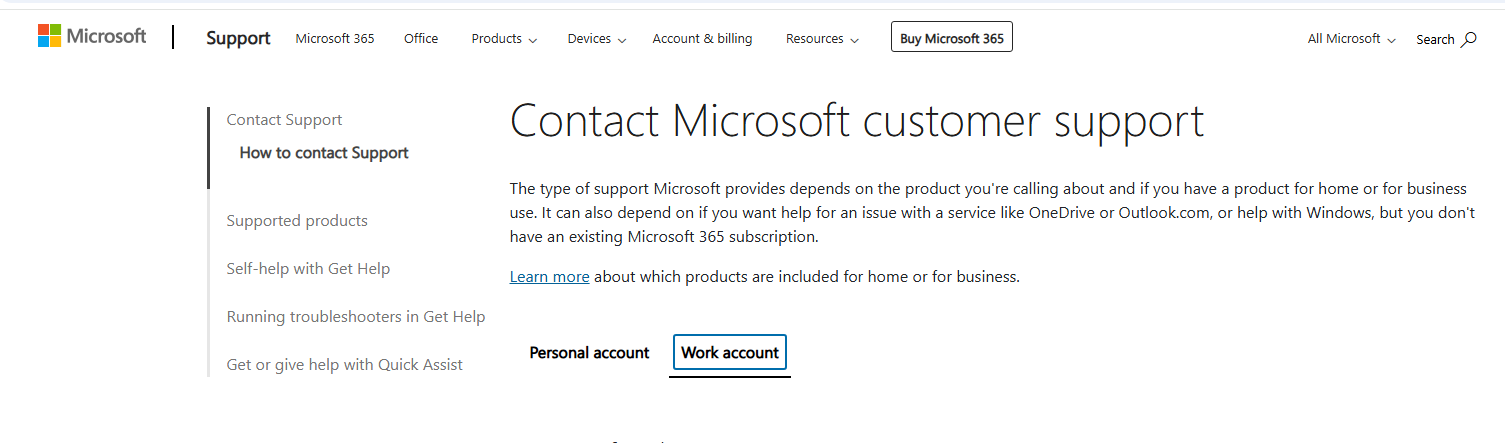
Task: Select Contact Support in the sidebar
Action: coord(284,120)
